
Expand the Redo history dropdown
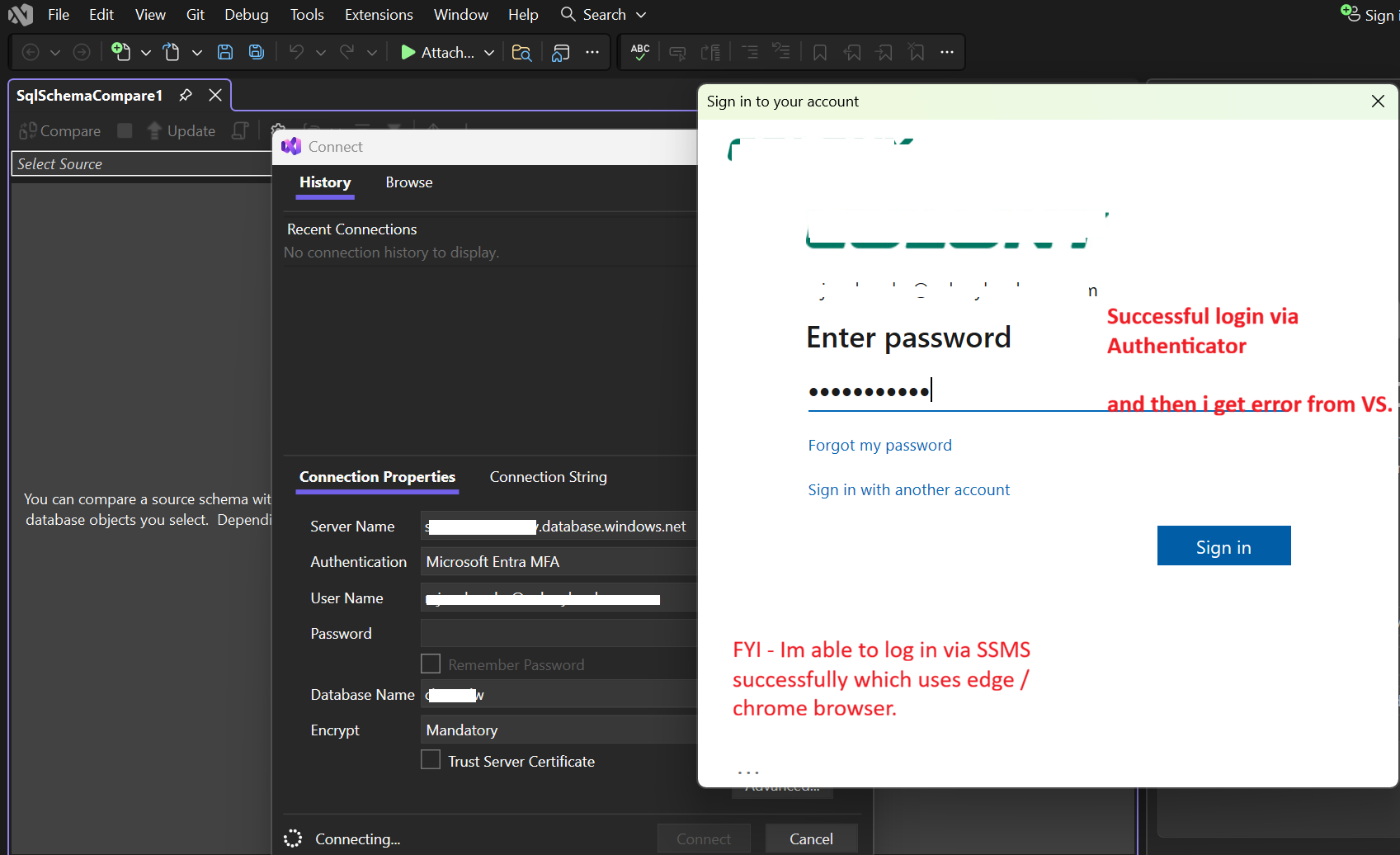point(372,52)
